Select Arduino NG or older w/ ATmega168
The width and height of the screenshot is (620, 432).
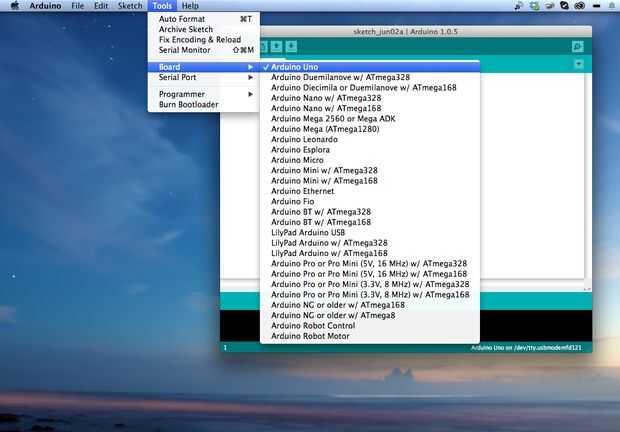(370, 305)
